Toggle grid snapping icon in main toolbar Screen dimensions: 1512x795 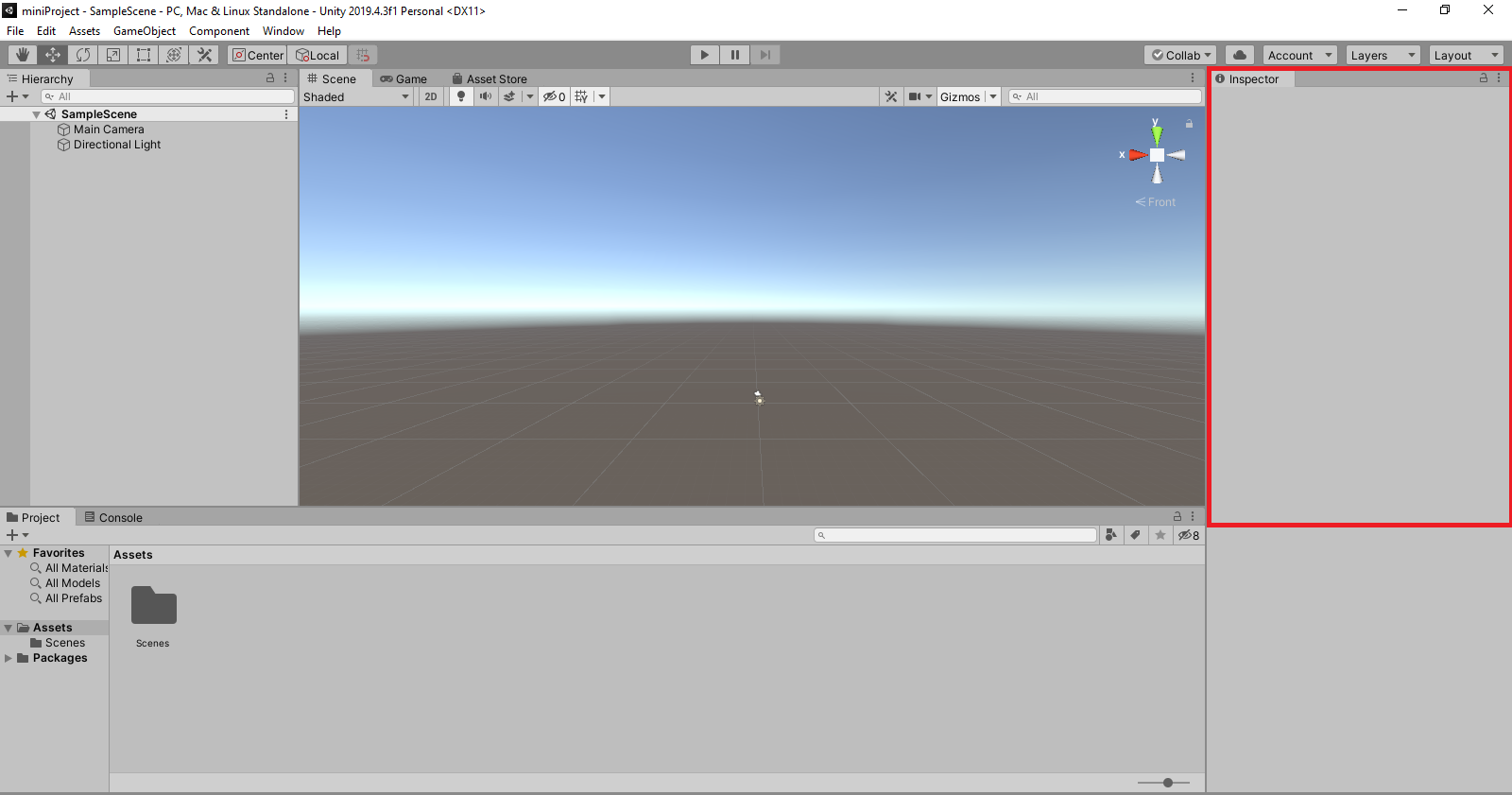pos(363,55)
